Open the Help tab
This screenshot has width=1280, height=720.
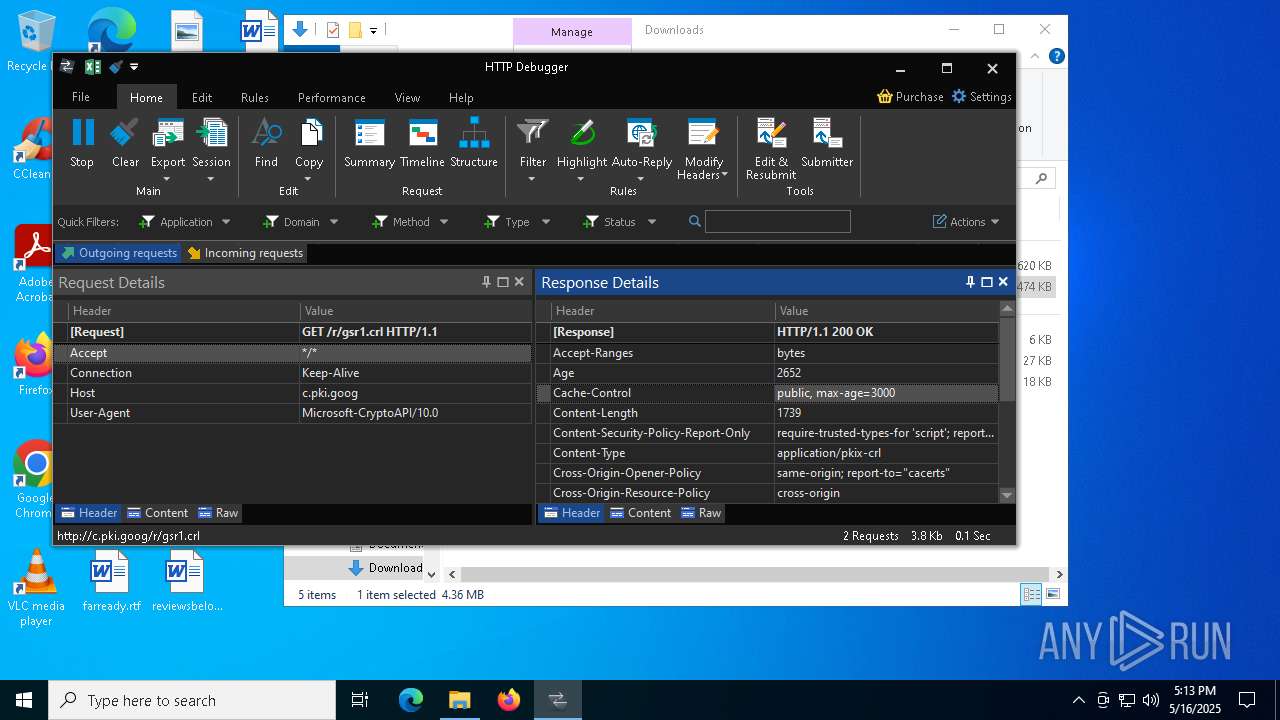pos(461,98)
